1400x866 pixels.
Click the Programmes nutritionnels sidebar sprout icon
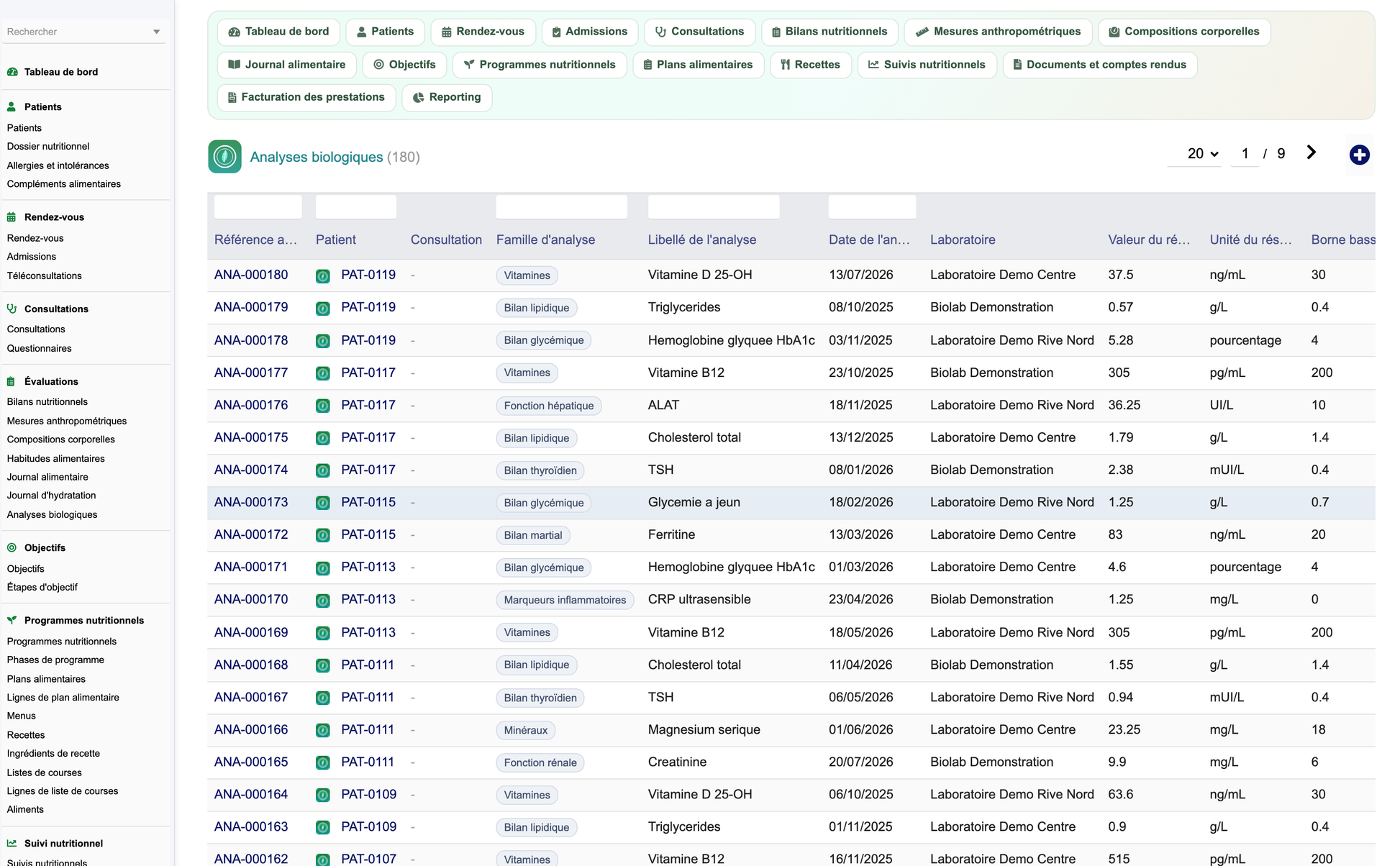coord(12,620)
